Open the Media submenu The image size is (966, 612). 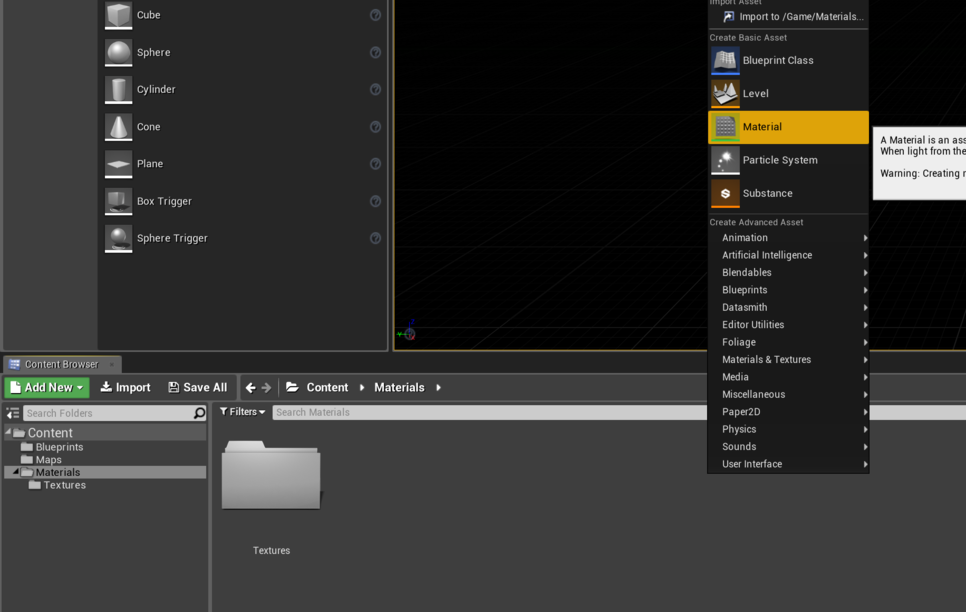[789, 377]
